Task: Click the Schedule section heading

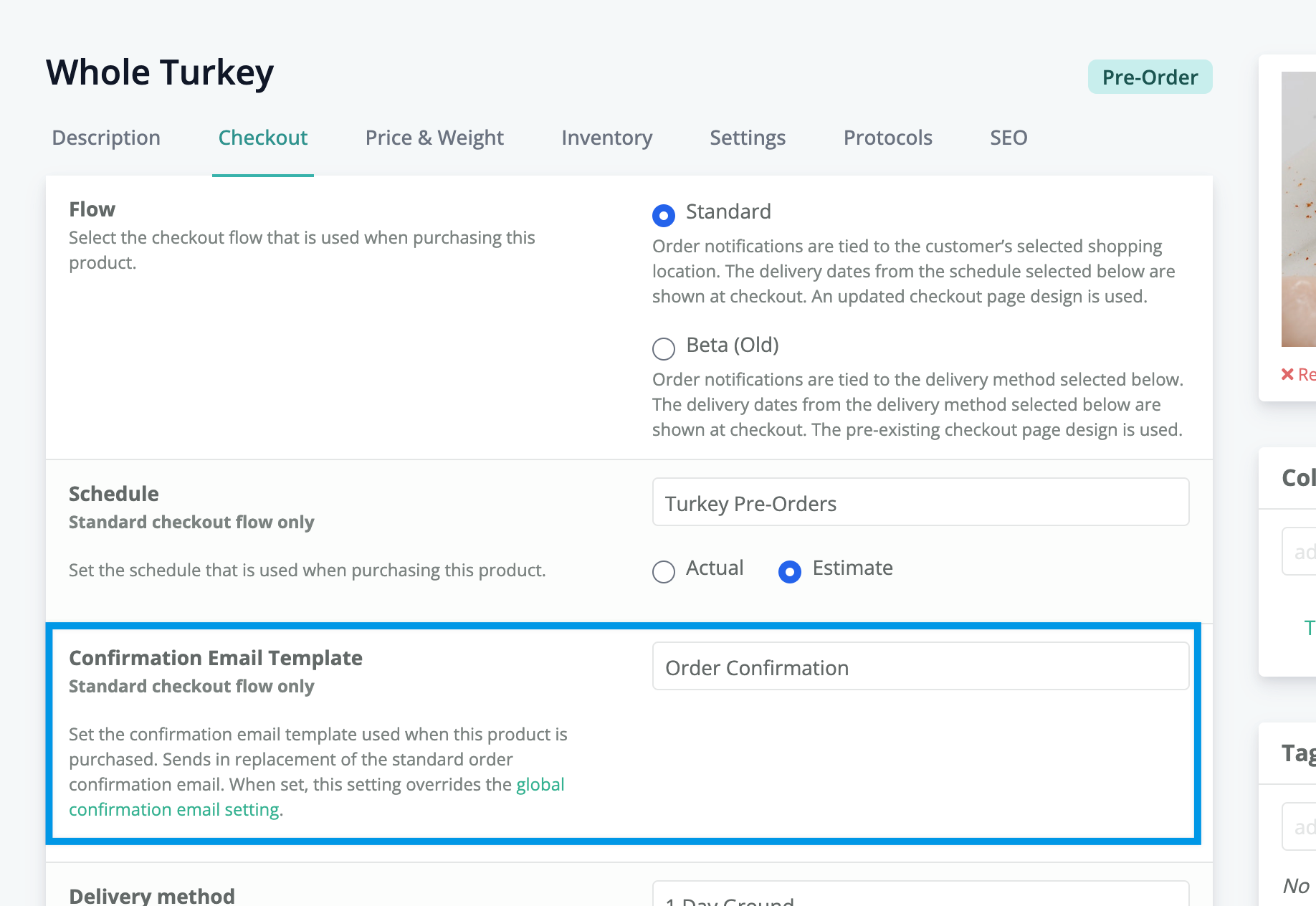Action: tap(114, 494)
